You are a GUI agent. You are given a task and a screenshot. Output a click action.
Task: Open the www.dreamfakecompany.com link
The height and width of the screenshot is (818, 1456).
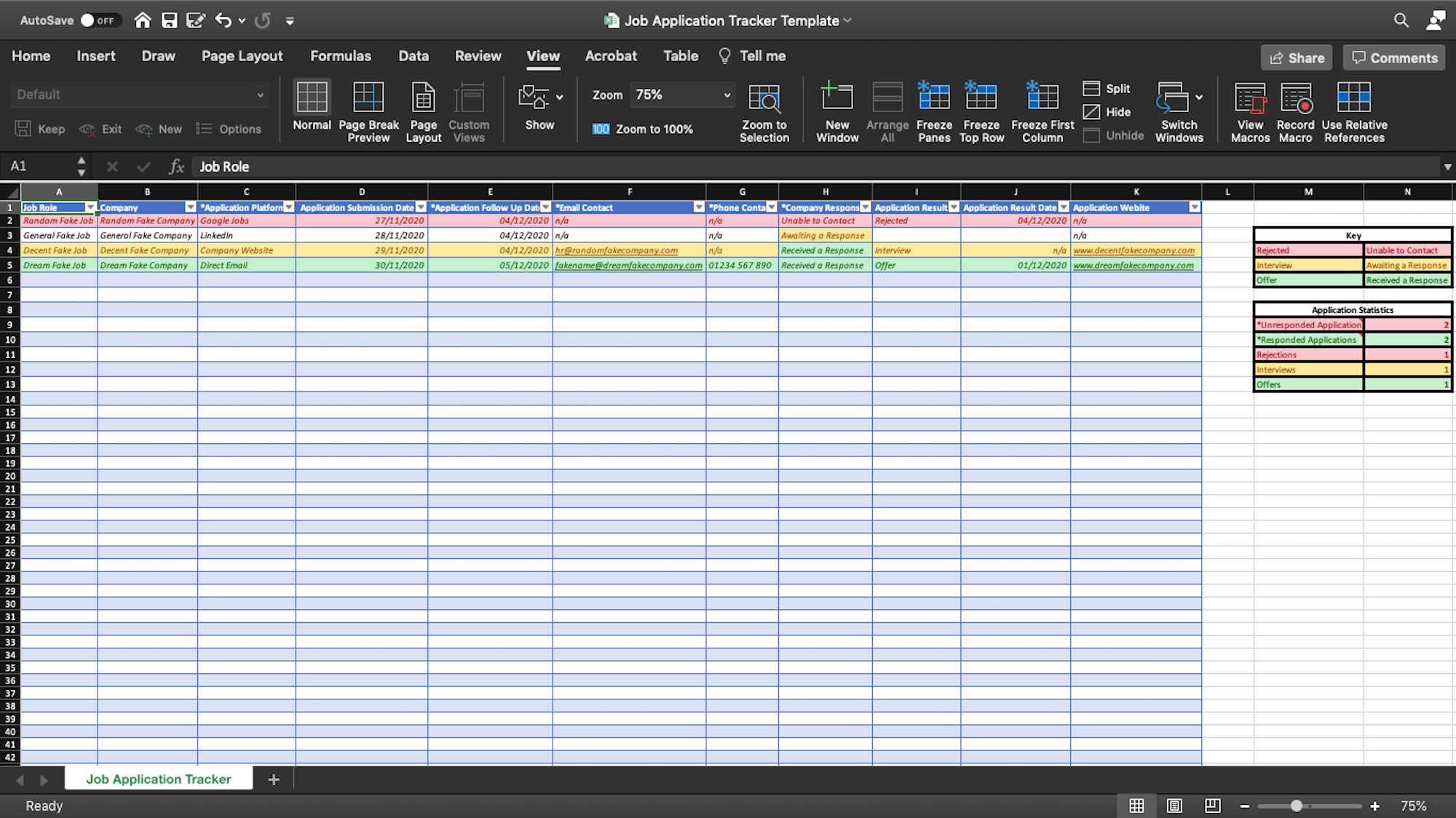click(x=1133, y=266)
